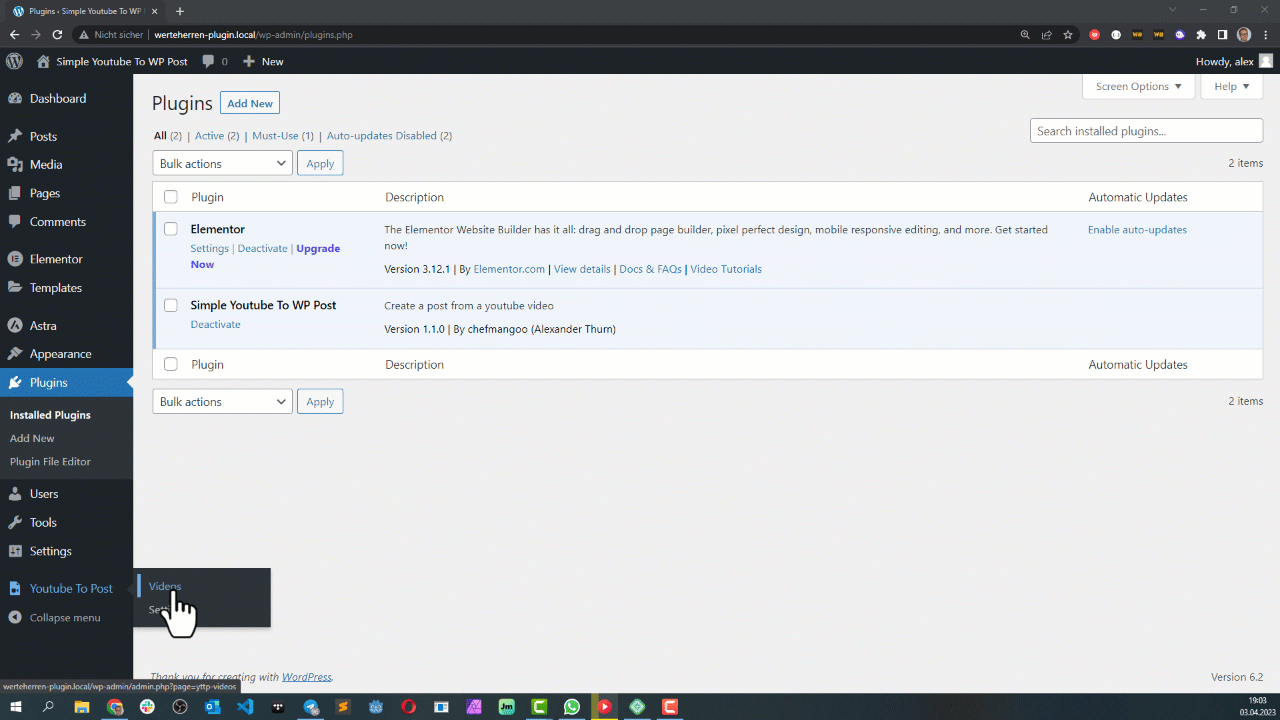Open the Plugin File Editor submenu

click(50, 461)
